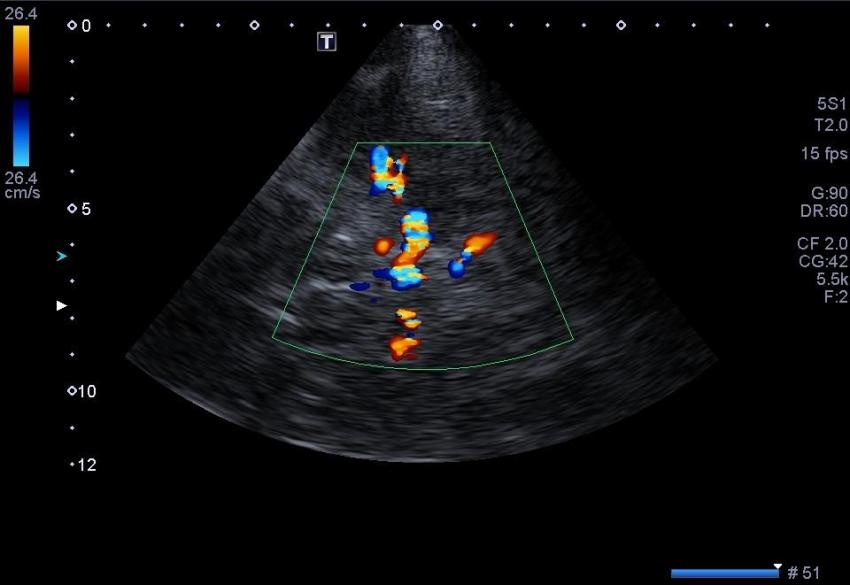This screenshot has width=850, height=586.
Task: Click the diamond marker at depth 5
Action: point(72,209)
